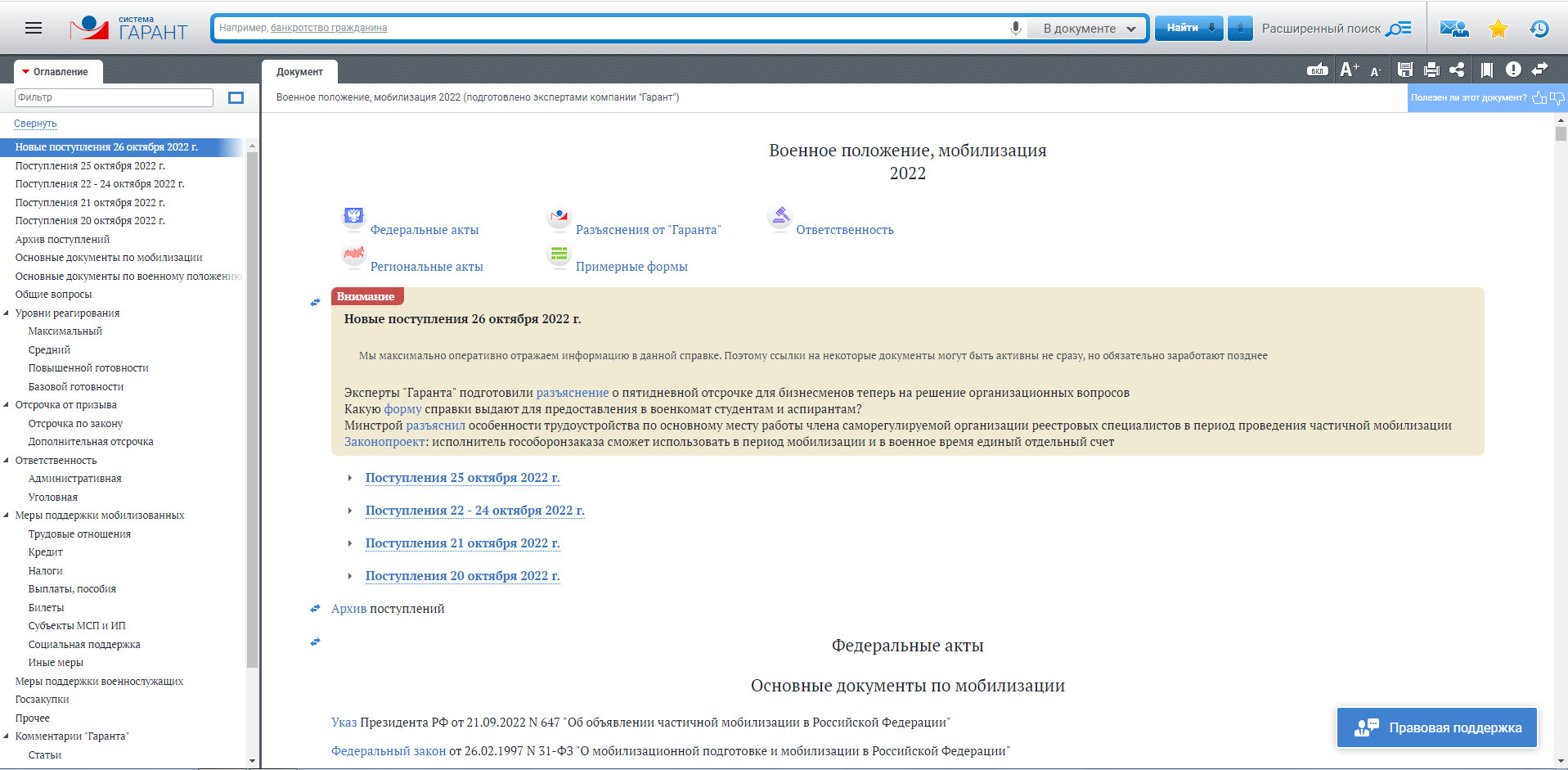The height and width of the screenshot is (770, 1568).
Task: Click filter panel blue rectangle icon
Action: pos(236,98)
